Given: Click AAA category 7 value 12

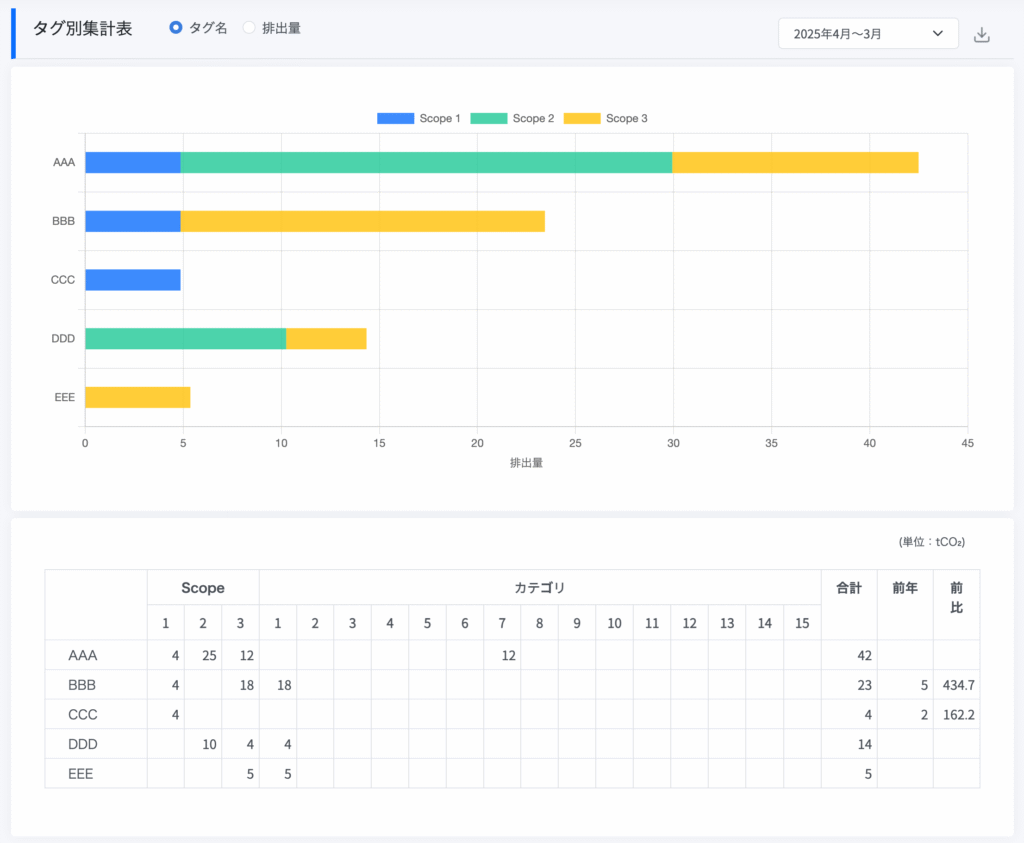Looking at the screenshot, I should point(509,656).
